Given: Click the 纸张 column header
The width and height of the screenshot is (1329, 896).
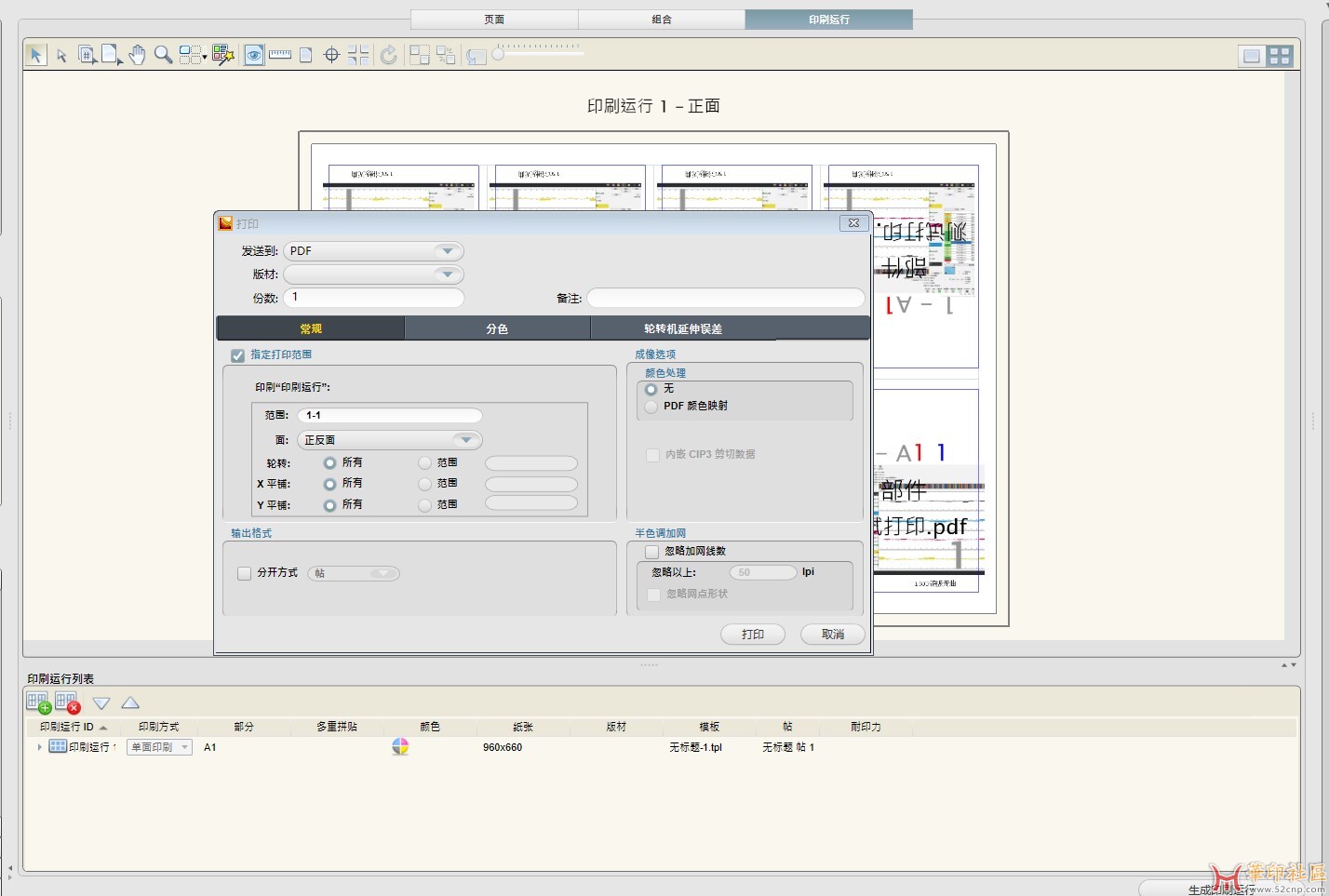Looking at the screenshot, I should coord(523,727).
